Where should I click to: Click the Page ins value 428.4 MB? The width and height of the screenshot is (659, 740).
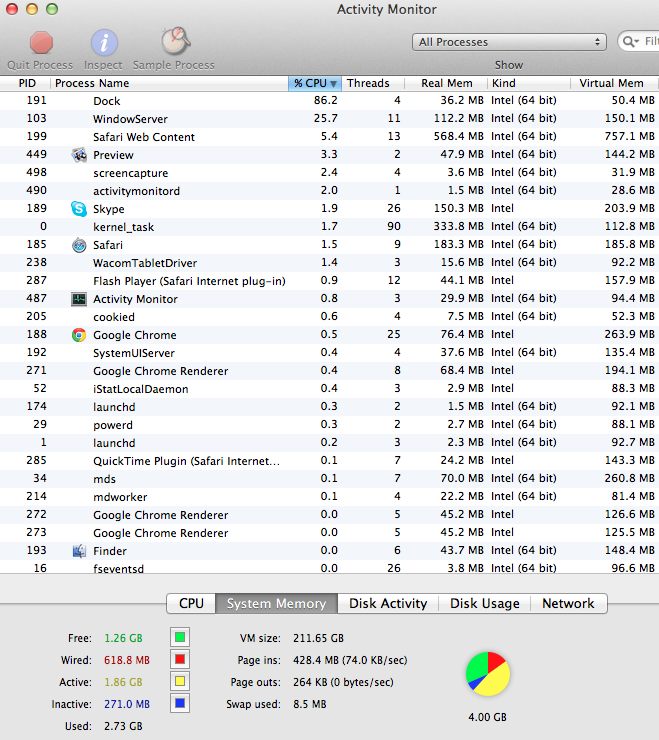pyautogui.click(x=350, y=660)
